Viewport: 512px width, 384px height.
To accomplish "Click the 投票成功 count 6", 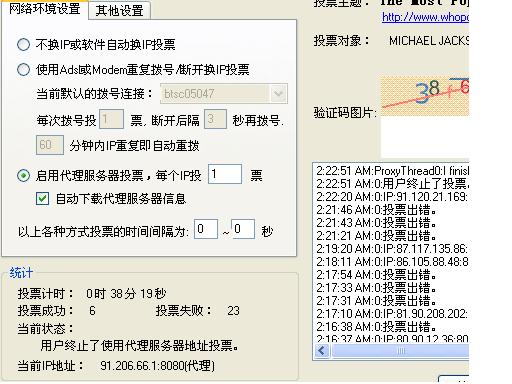I will (x=92, y=311).
